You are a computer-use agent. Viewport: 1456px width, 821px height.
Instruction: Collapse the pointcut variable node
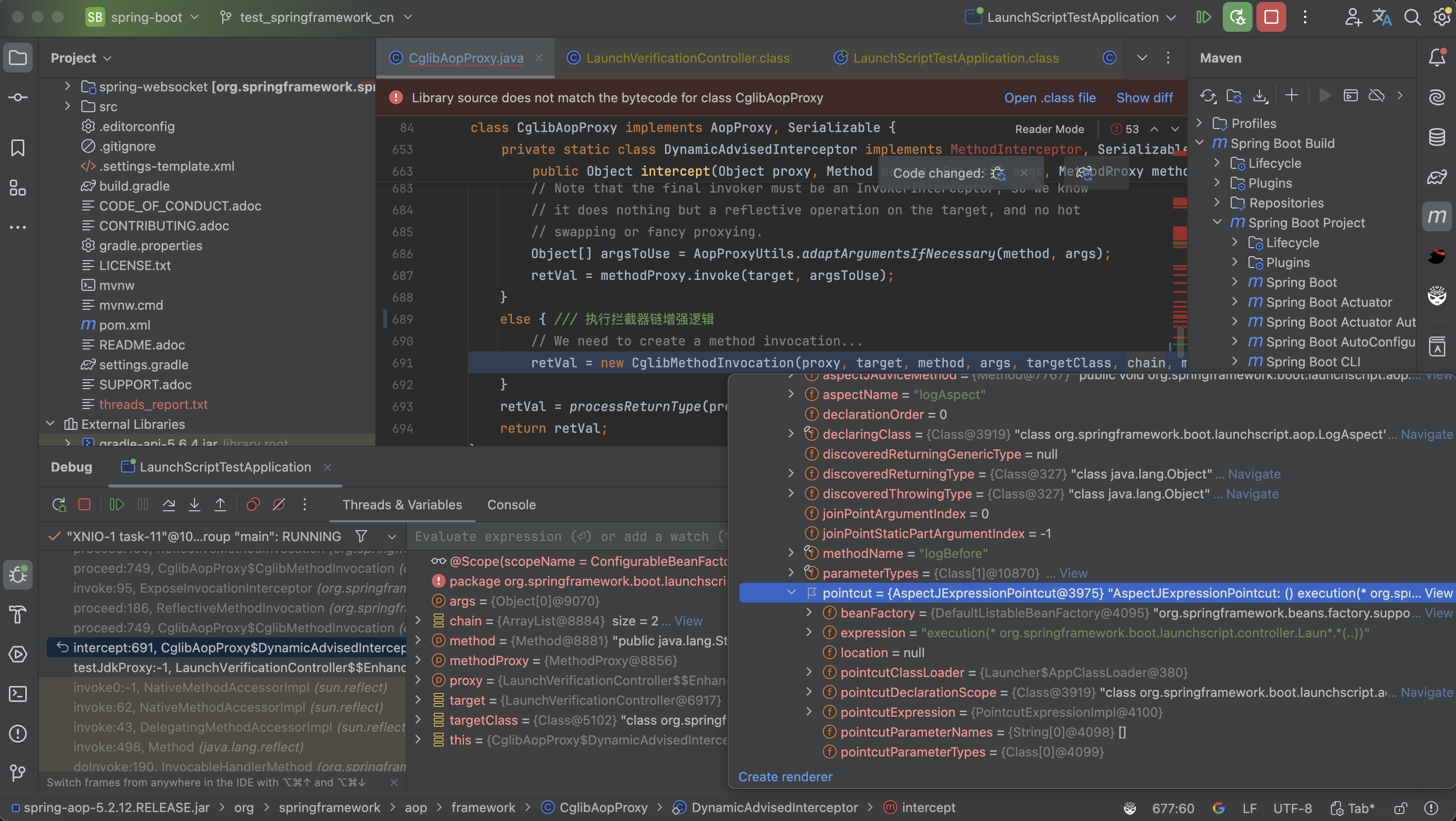coord(792,593)
